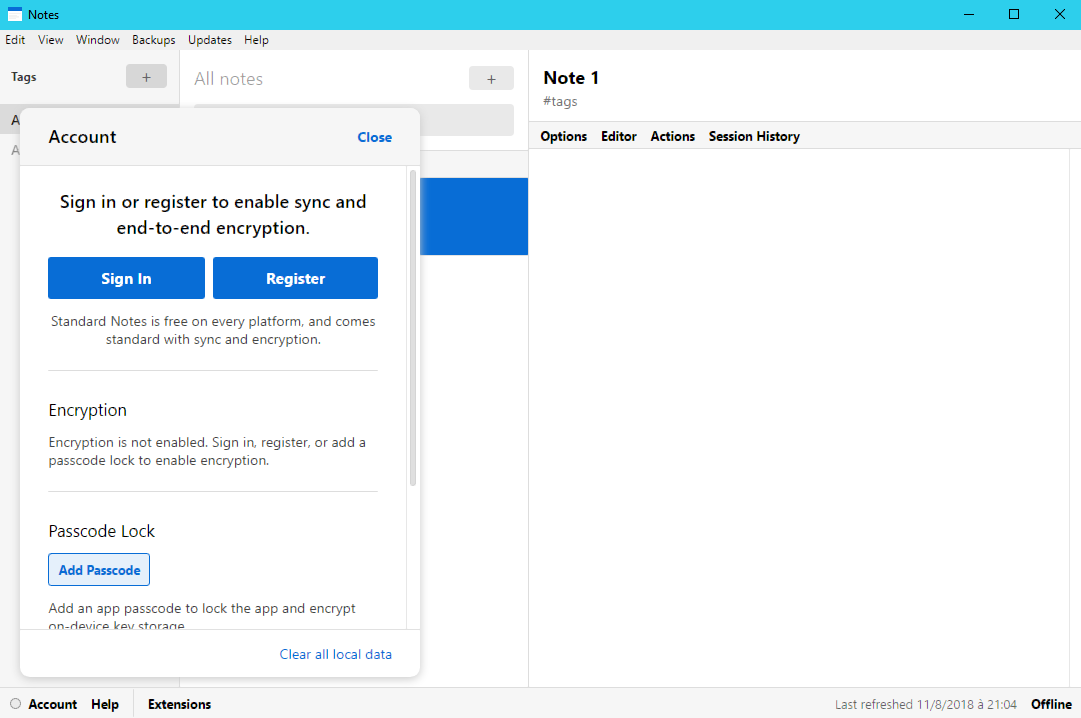Click the Sign In button
The height and width of the screenshot is (718, 1081).
(x=126, y=278)
